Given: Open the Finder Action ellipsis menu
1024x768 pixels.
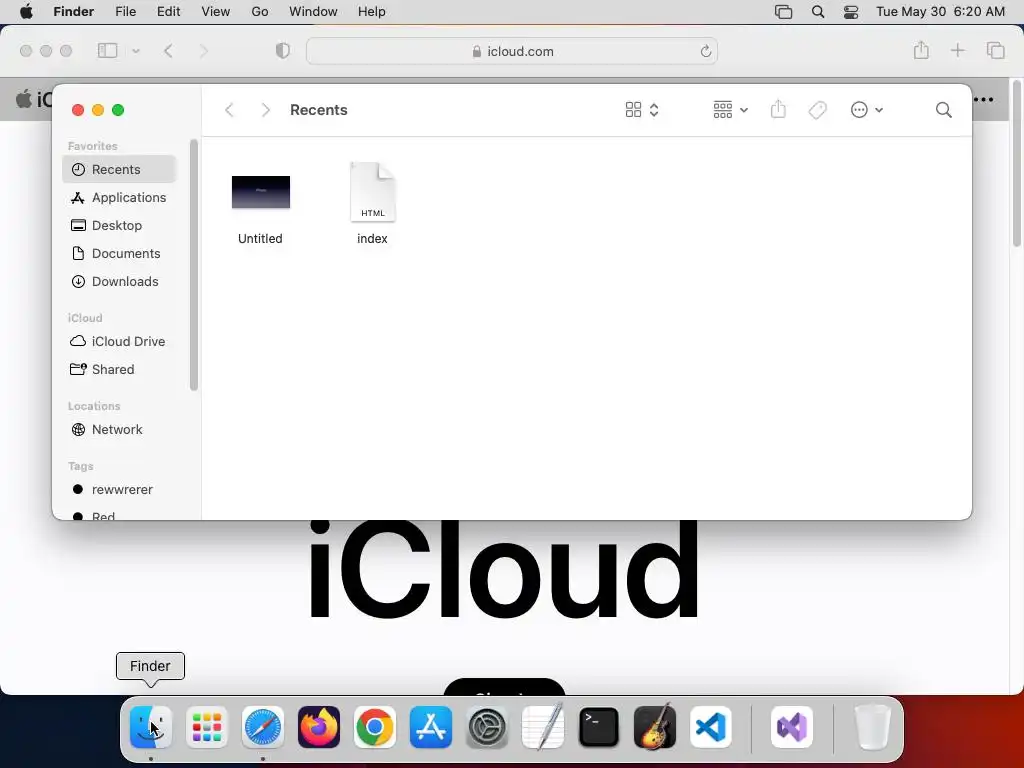Looking at the screenshot, I should click(x=867, y=110).
